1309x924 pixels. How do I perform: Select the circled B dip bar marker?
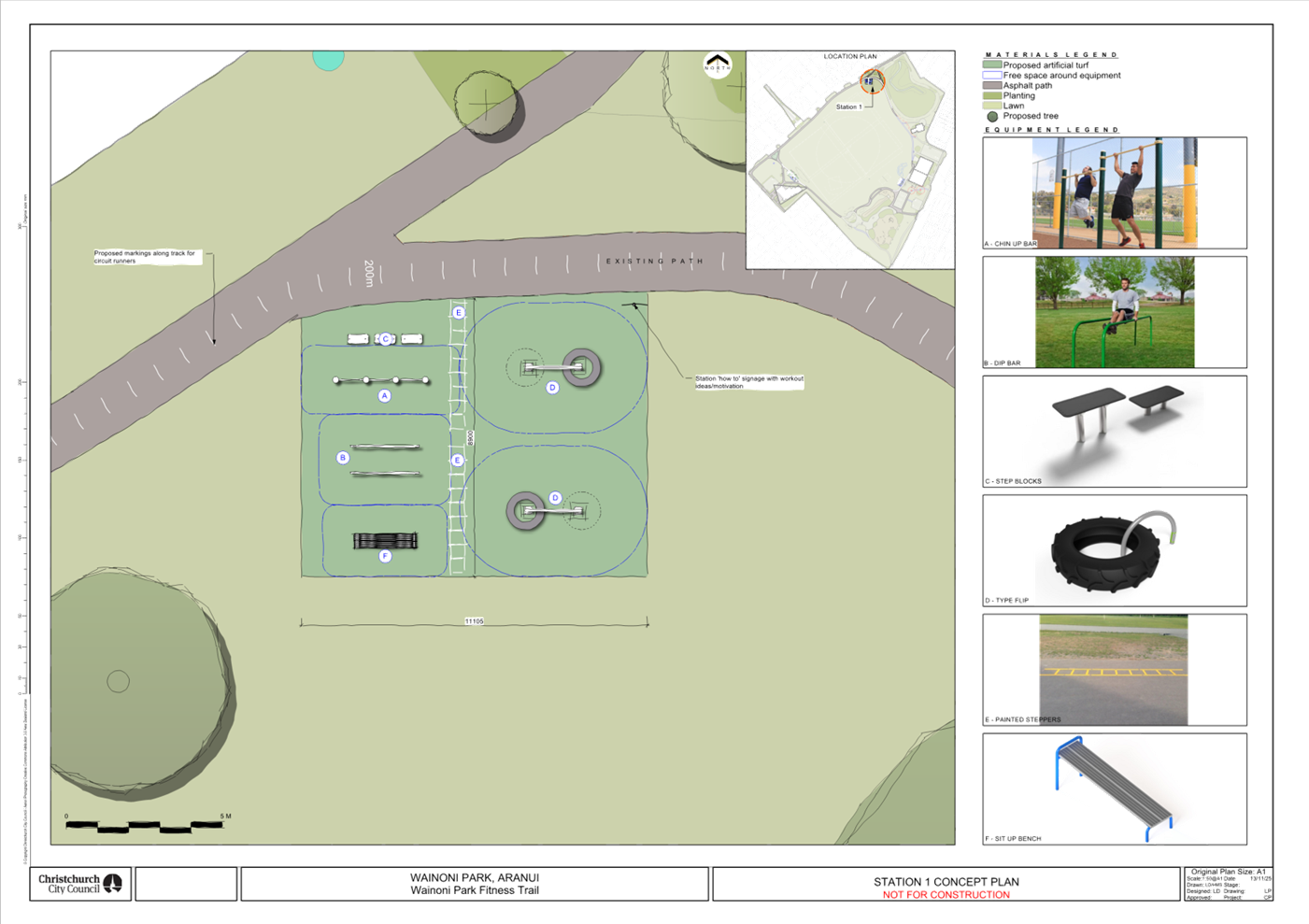click(343, 458)
